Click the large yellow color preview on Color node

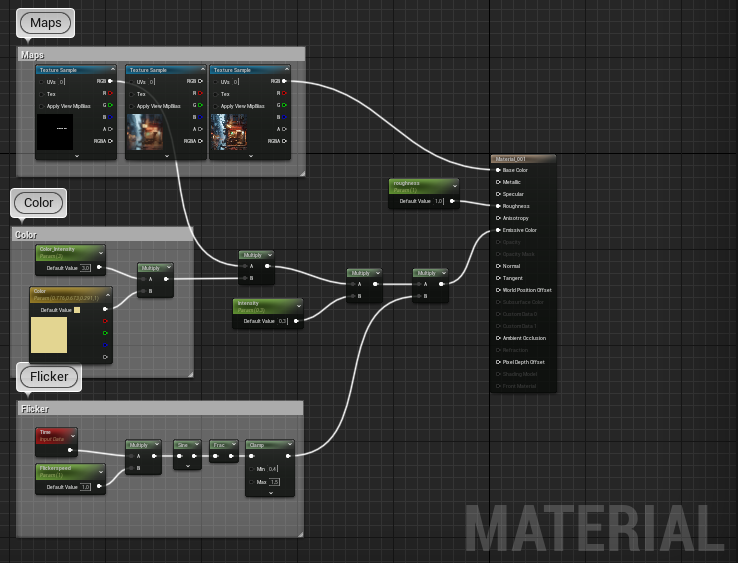(49, 335)
